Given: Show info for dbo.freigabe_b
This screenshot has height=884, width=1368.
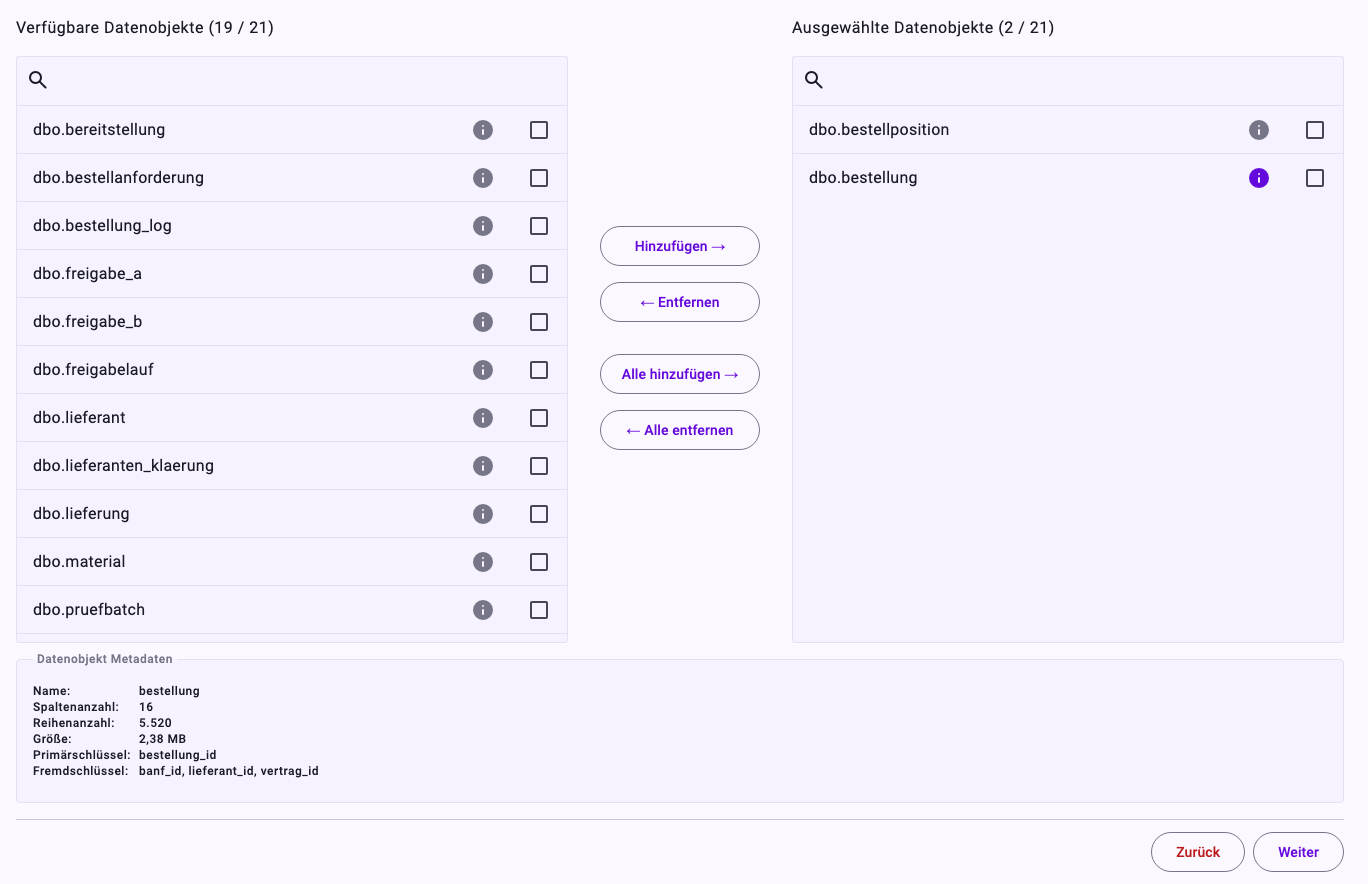Looking at the screenshot, I should 483,322.
